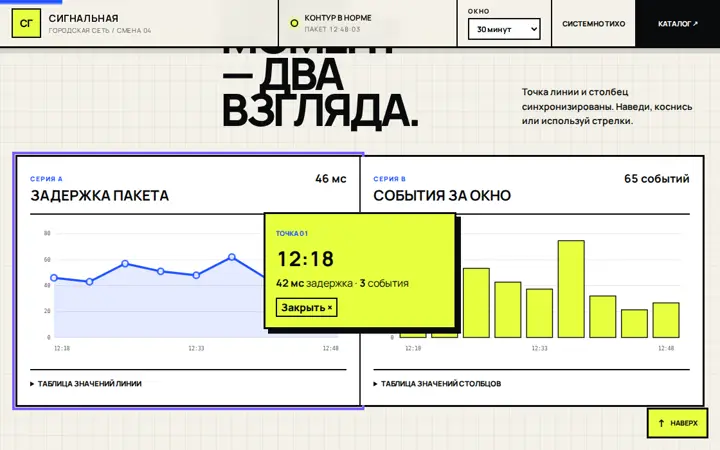Open the КАТАЛОГ link

coord(677,23)
